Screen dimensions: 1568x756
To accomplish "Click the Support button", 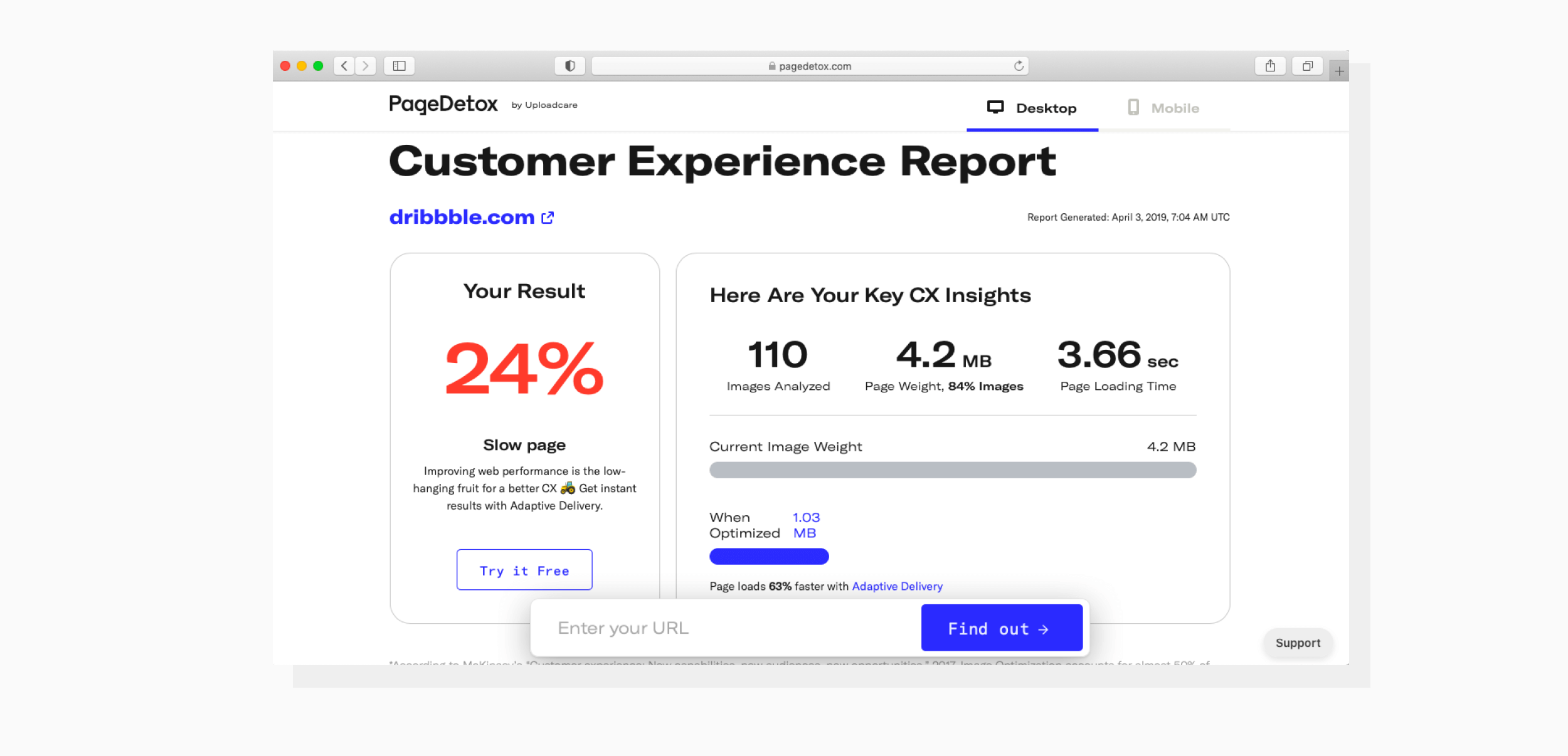I will coord(1299,642).
